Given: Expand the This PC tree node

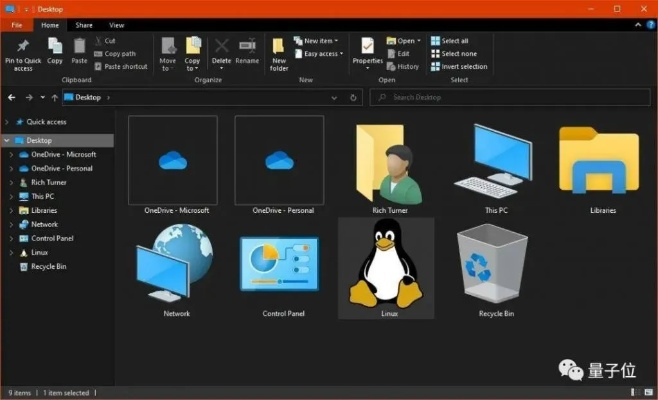Looking at the screenshot, I should coord(11,197).
